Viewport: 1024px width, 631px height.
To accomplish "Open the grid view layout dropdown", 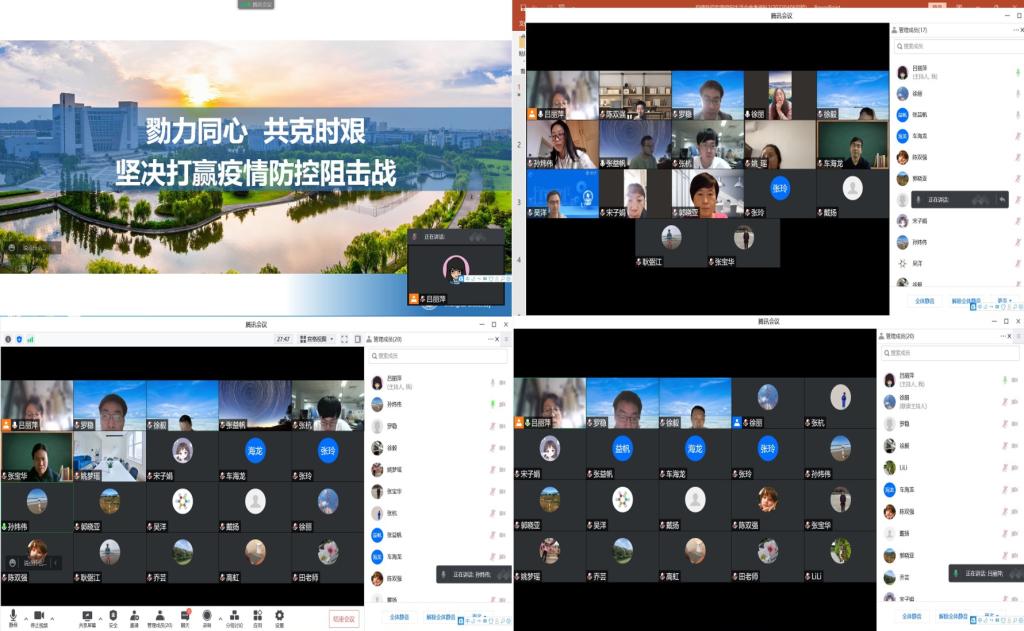I will click(x=317, y=339).
